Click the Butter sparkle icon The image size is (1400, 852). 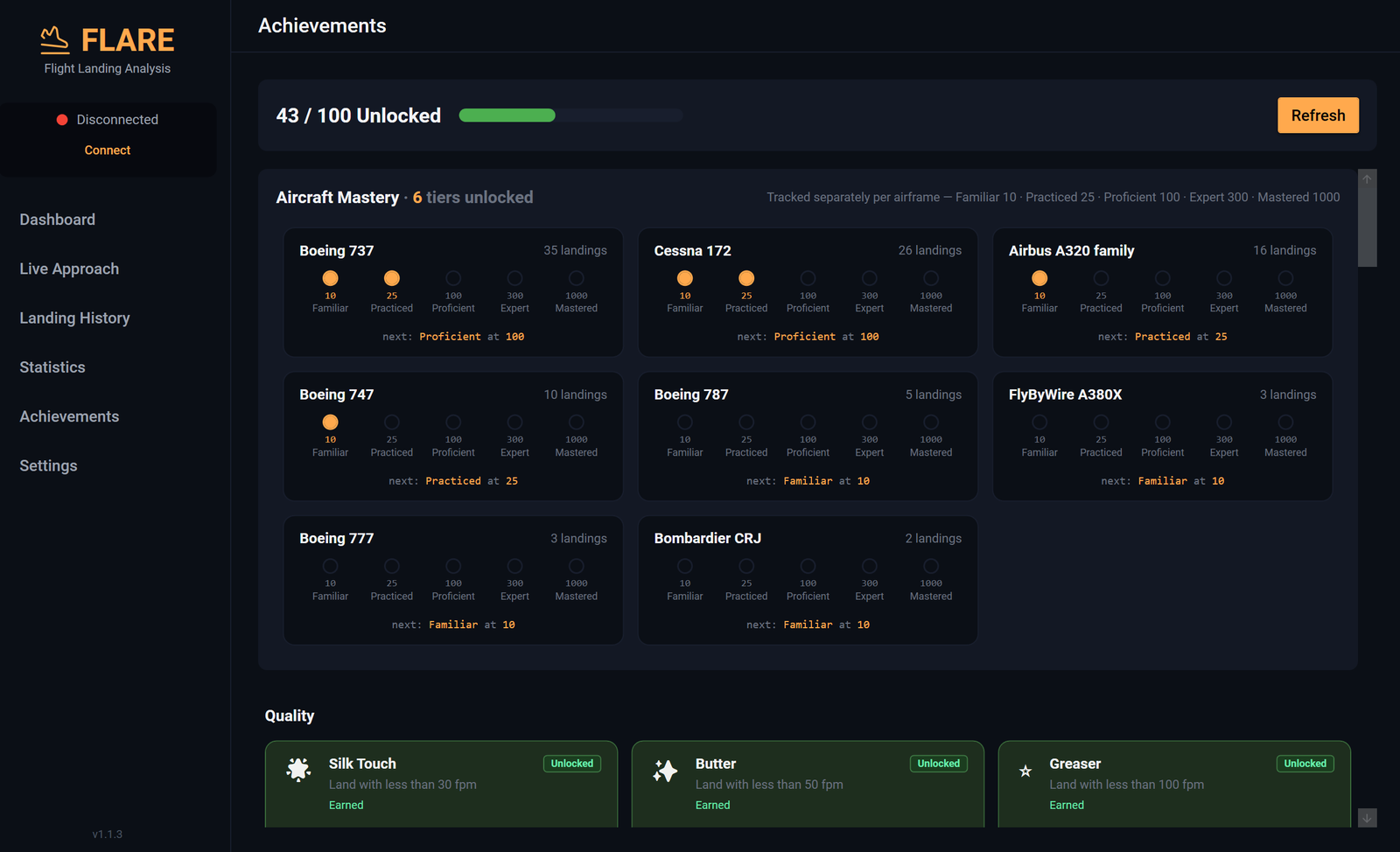[665, 770]
